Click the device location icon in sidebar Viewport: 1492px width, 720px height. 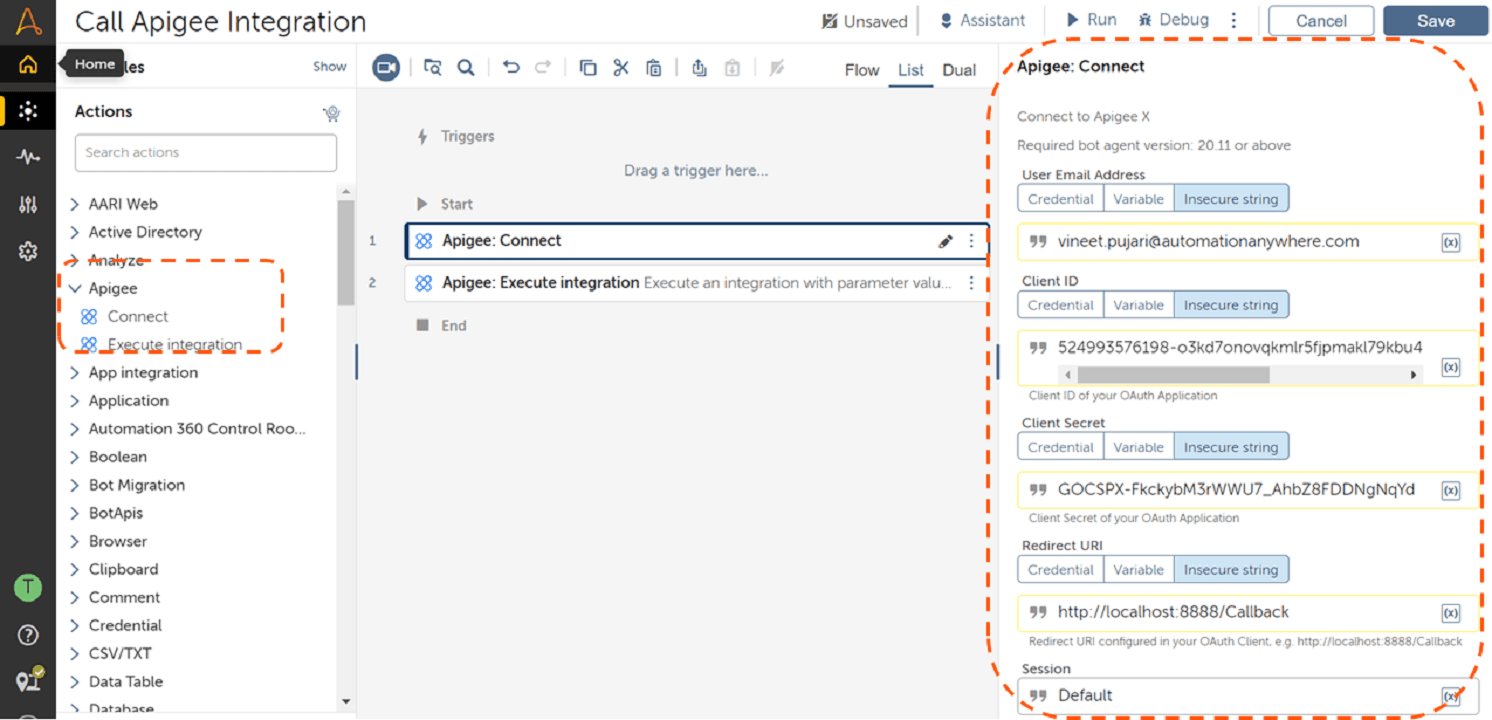pos(28,681)
